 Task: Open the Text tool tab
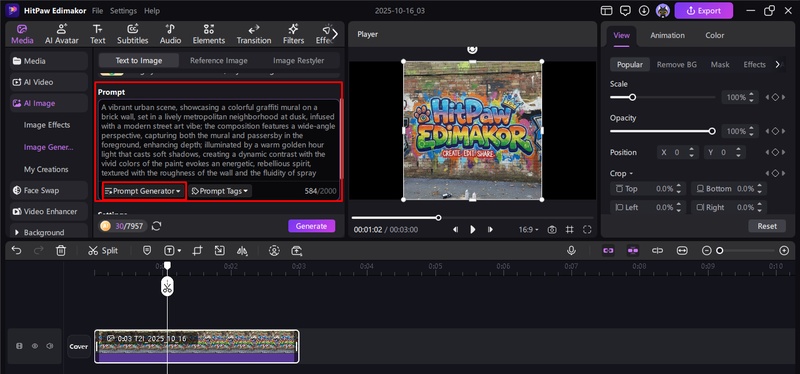[97, 34]
